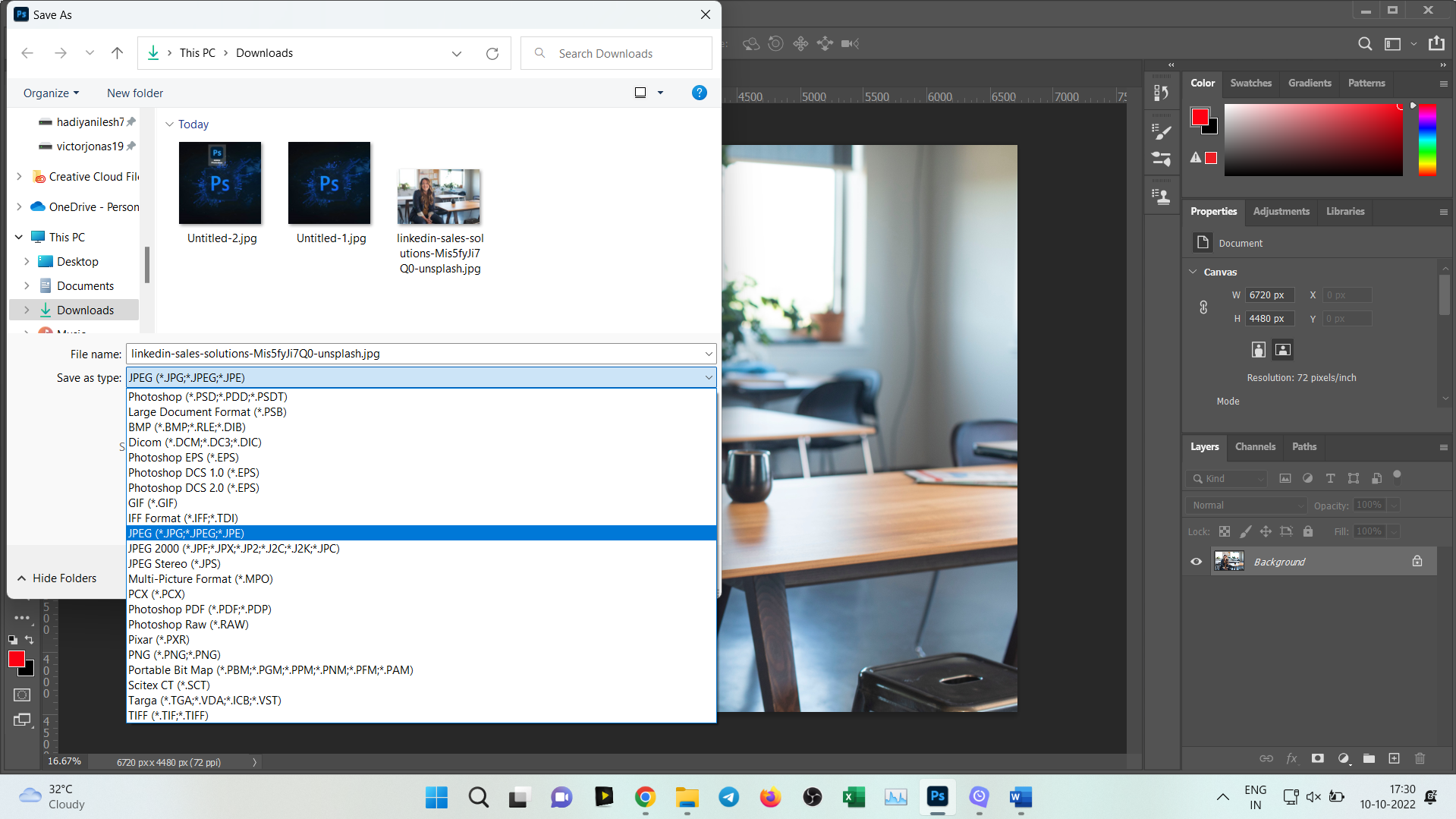The width and height of the screenshot is (1456, 819).
Task: Open Libraries tab
Action: coord(1345,211)
